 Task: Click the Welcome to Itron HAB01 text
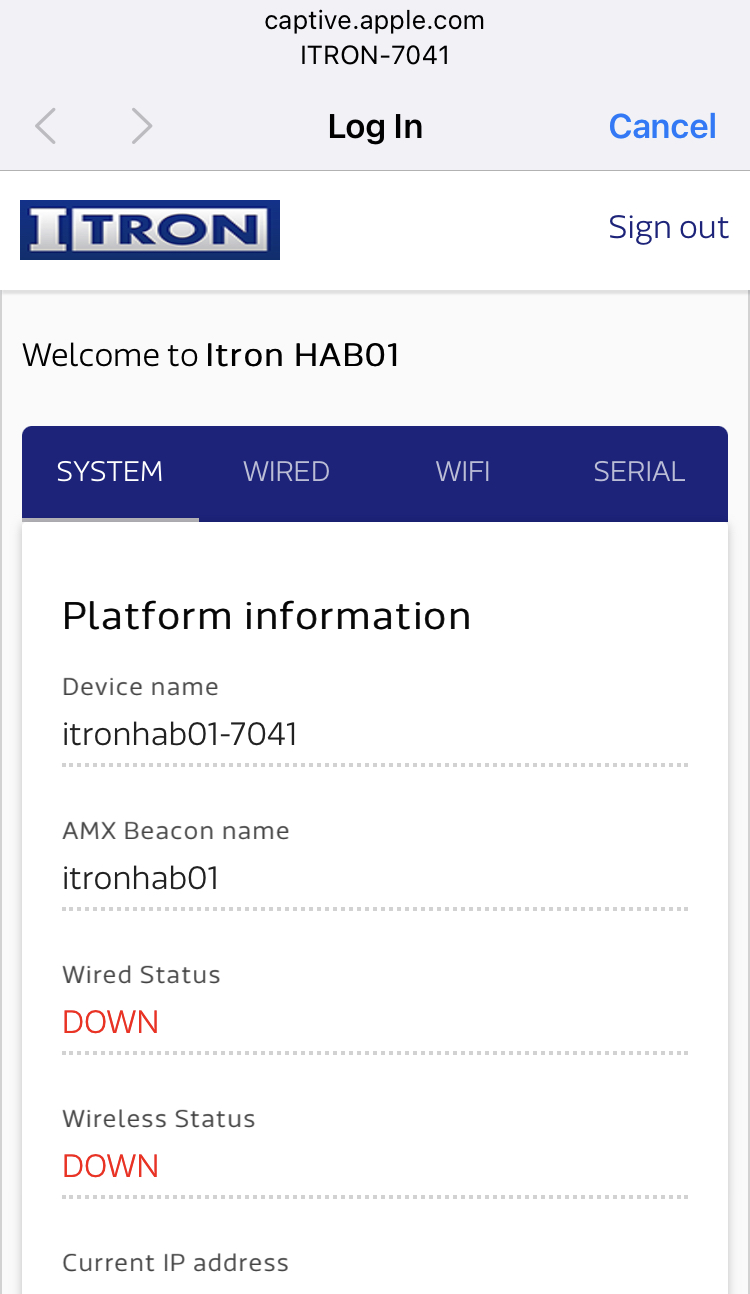(x=211, y=355)
